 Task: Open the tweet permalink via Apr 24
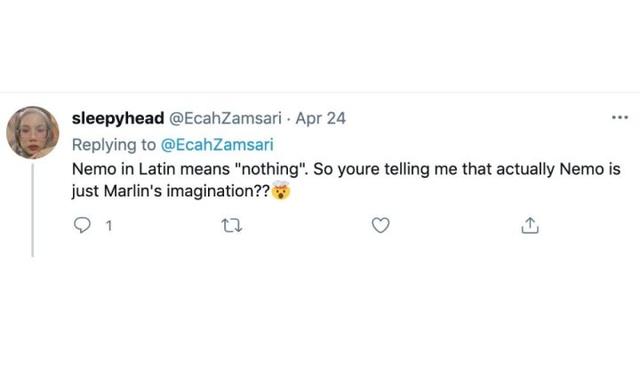click(x=320, y=119)
